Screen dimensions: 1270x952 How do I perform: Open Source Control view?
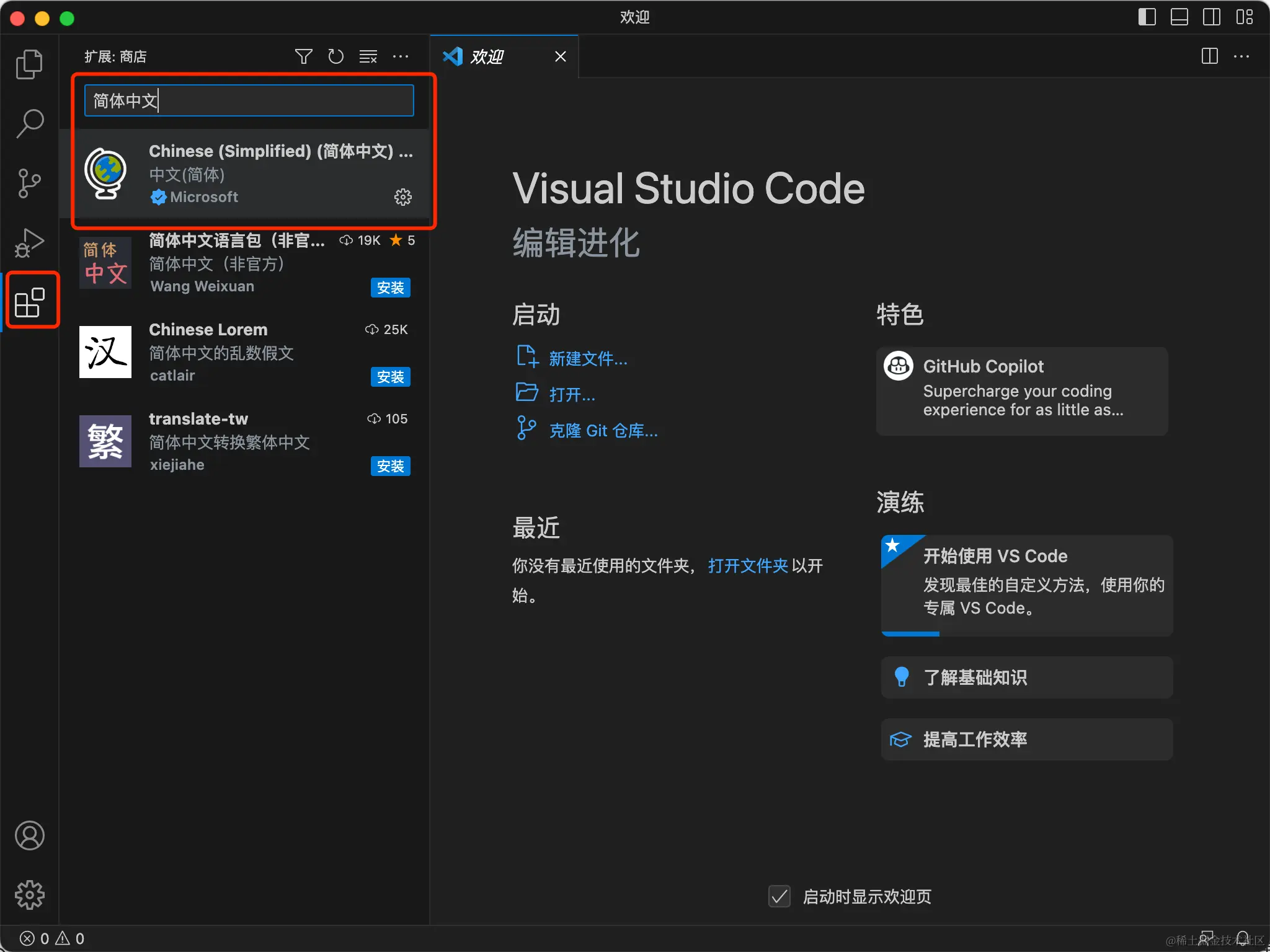29,183
